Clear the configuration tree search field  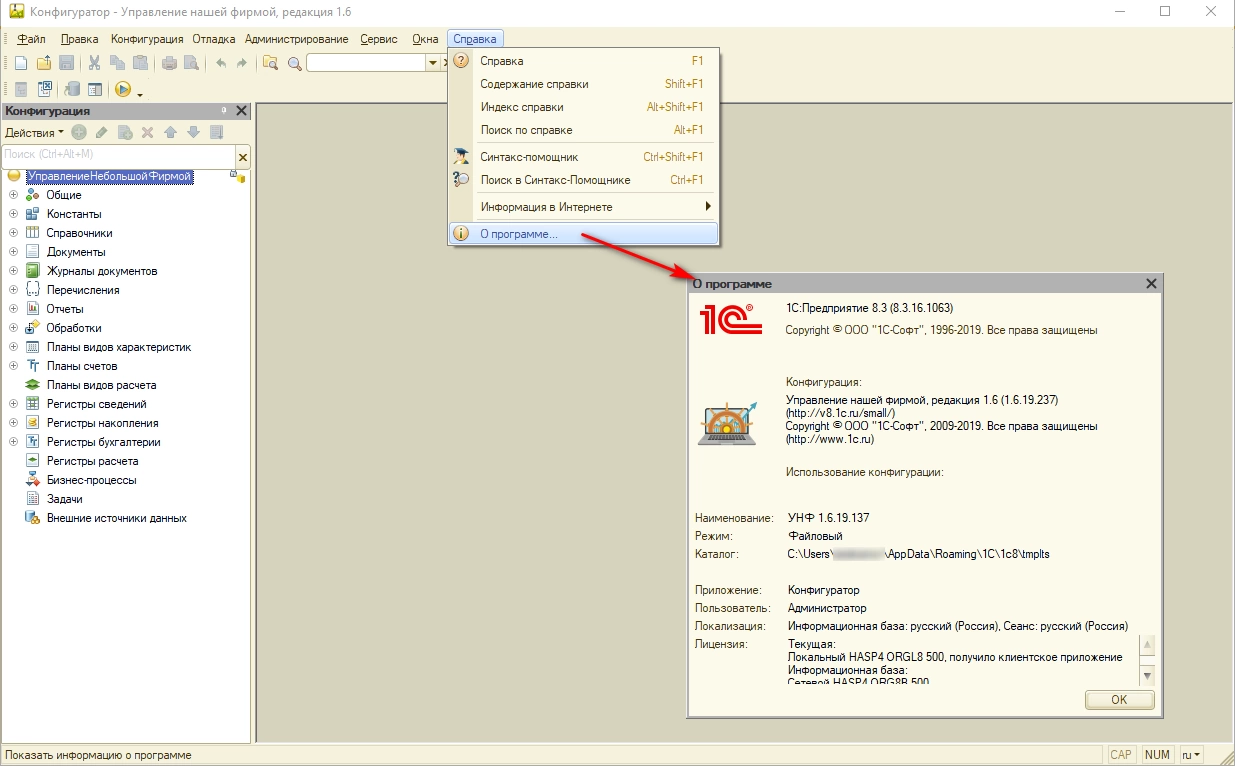[242, 157]
